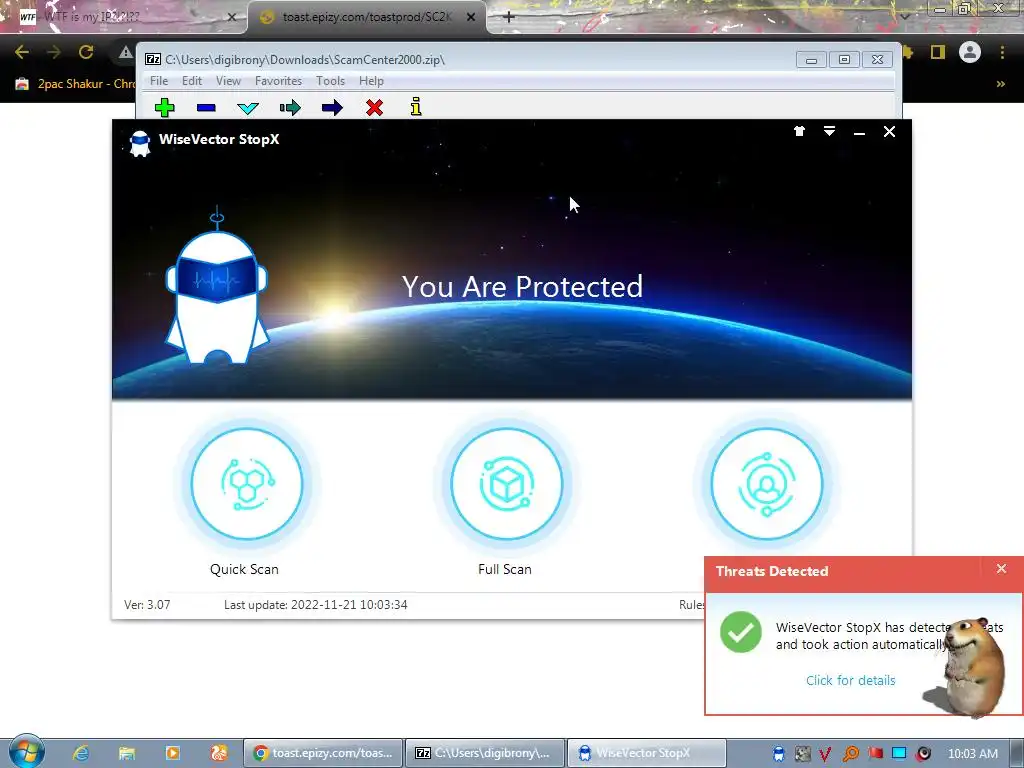Select the toast.epizy.com browser tab
This screenshot has height=768, width=1024.
[366, 17]
